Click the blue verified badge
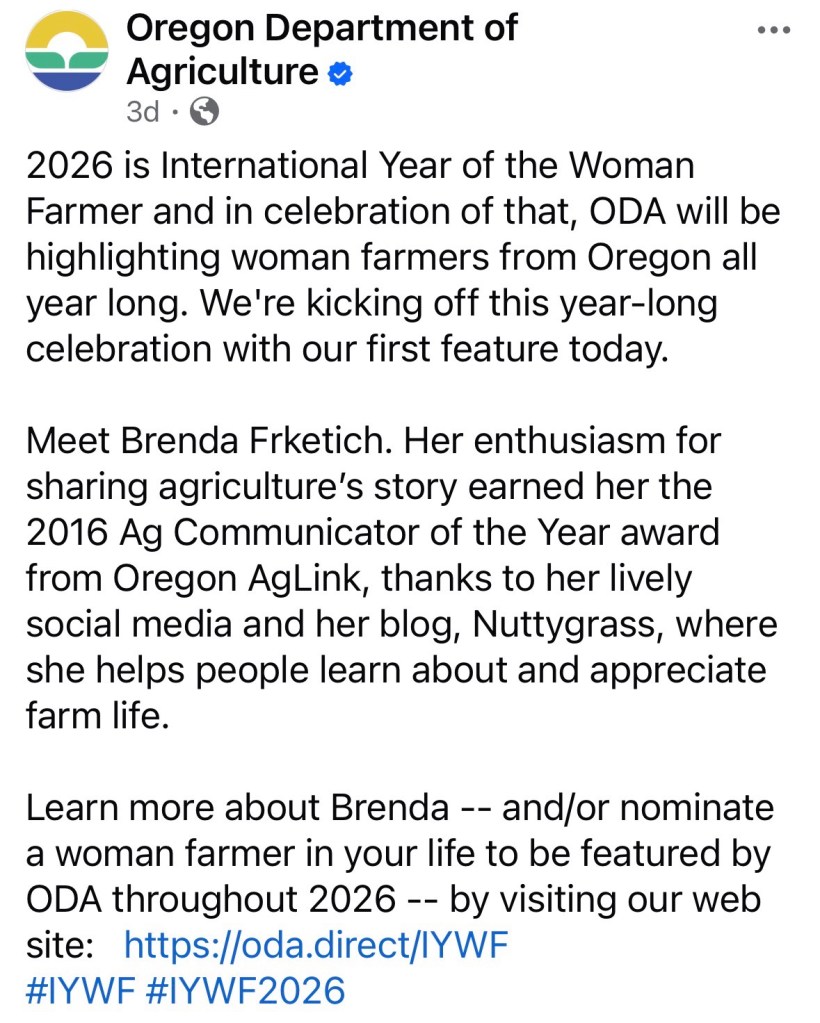 pos(340,72)
